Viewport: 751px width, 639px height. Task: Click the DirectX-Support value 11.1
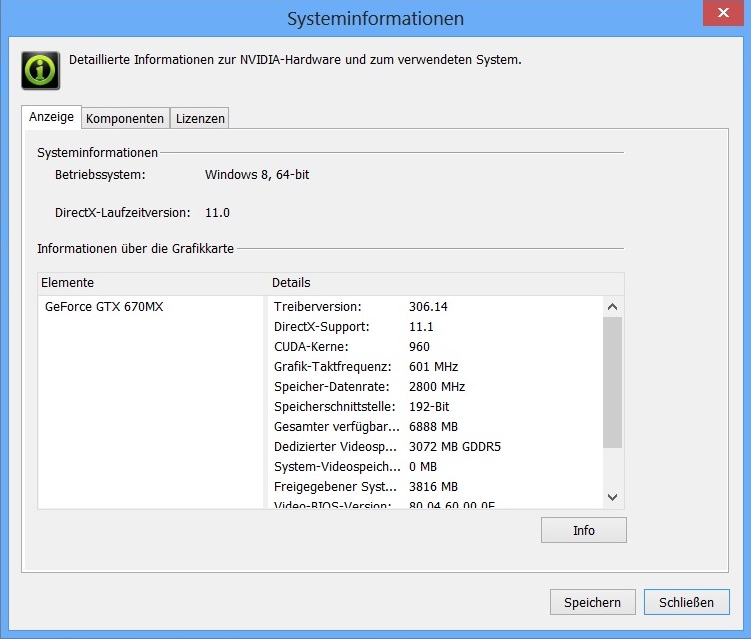pyautogui.click(x=421, y=327)
